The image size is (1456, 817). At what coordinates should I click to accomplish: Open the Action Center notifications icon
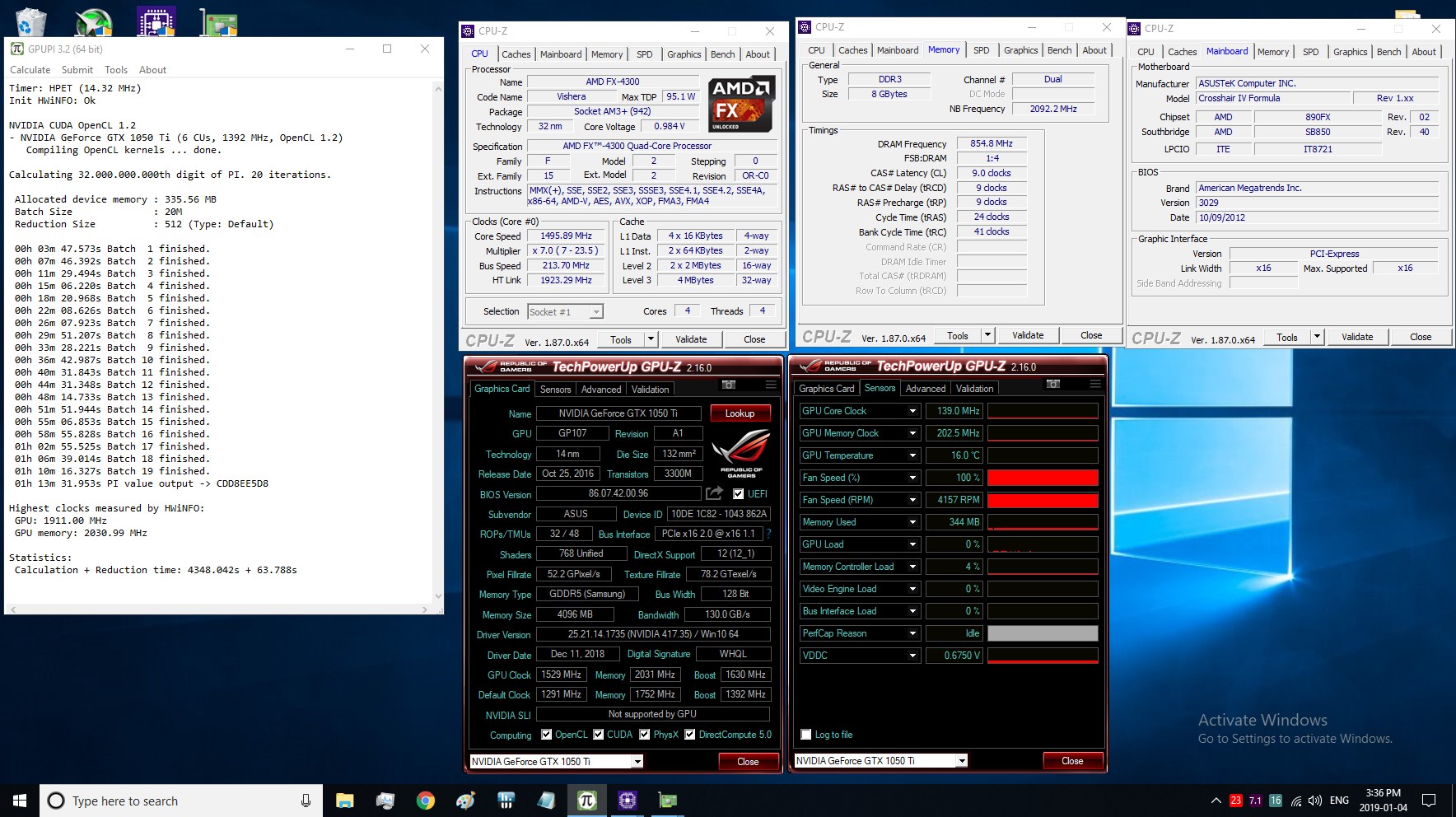[x=1429, y=801]
